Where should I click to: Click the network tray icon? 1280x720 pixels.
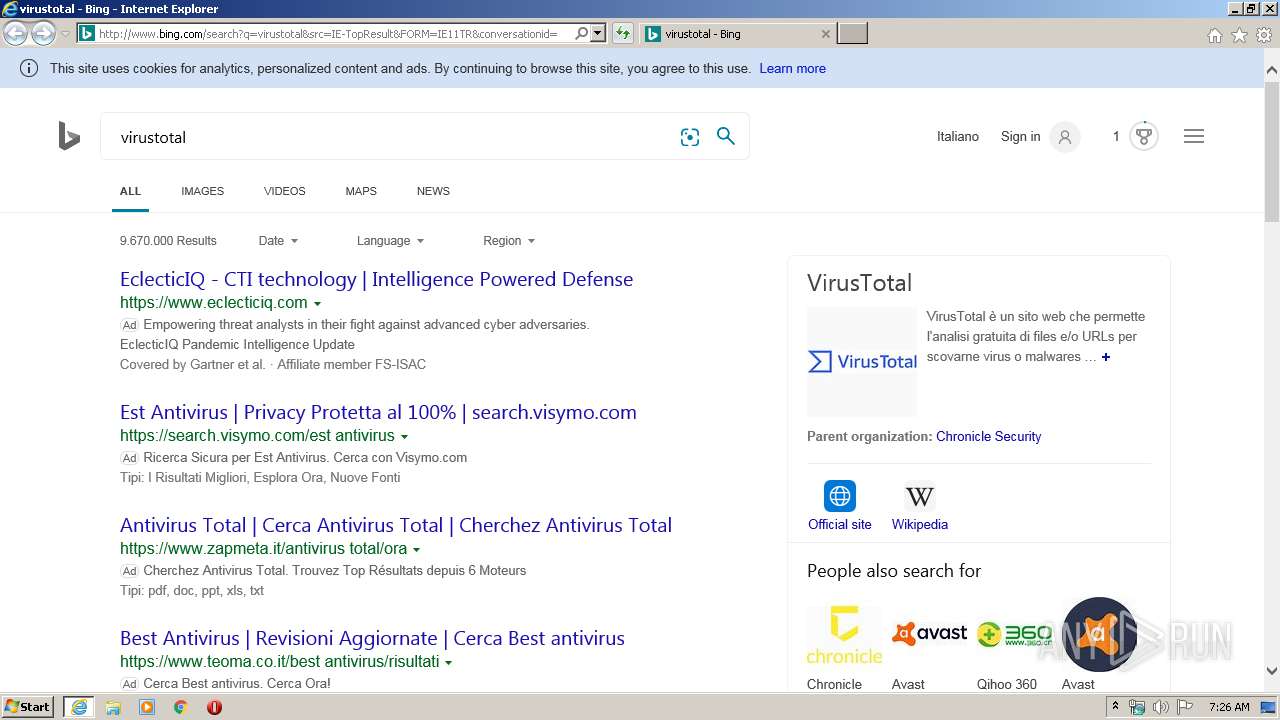click(x=1137, y=707)
